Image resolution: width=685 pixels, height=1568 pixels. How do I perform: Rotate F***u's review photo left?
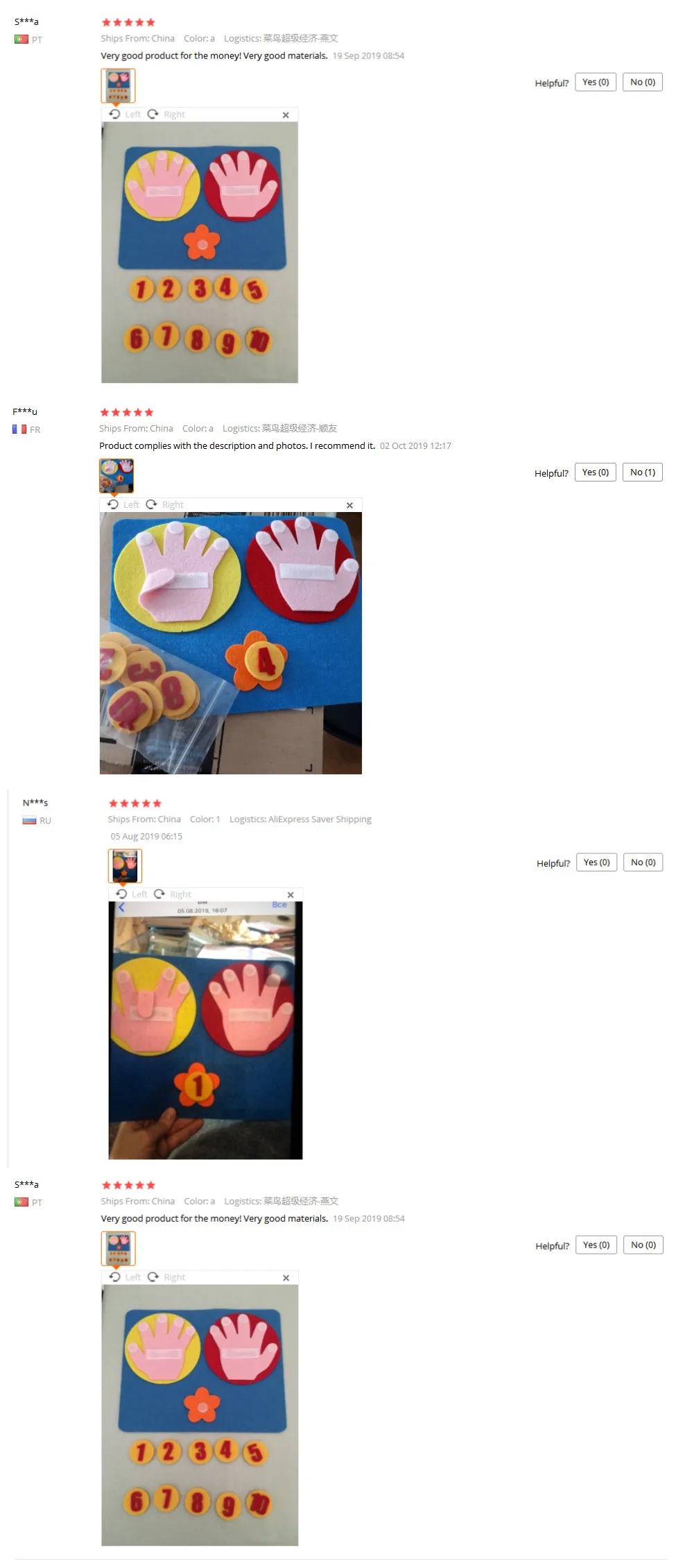pyautogui.click(x=123, y=504)
